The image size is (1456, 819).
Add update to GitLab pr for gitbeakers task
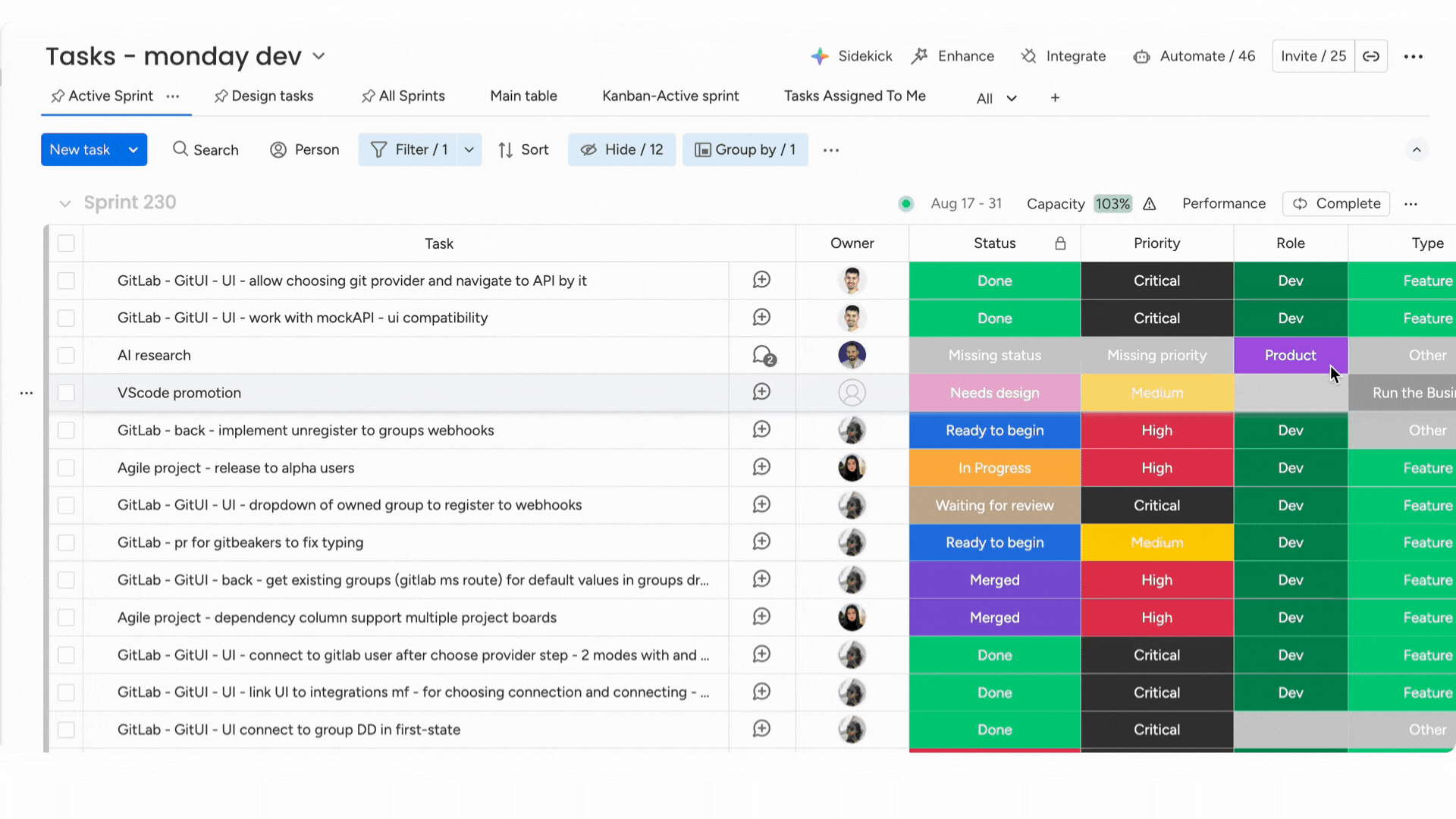point(761,541)
